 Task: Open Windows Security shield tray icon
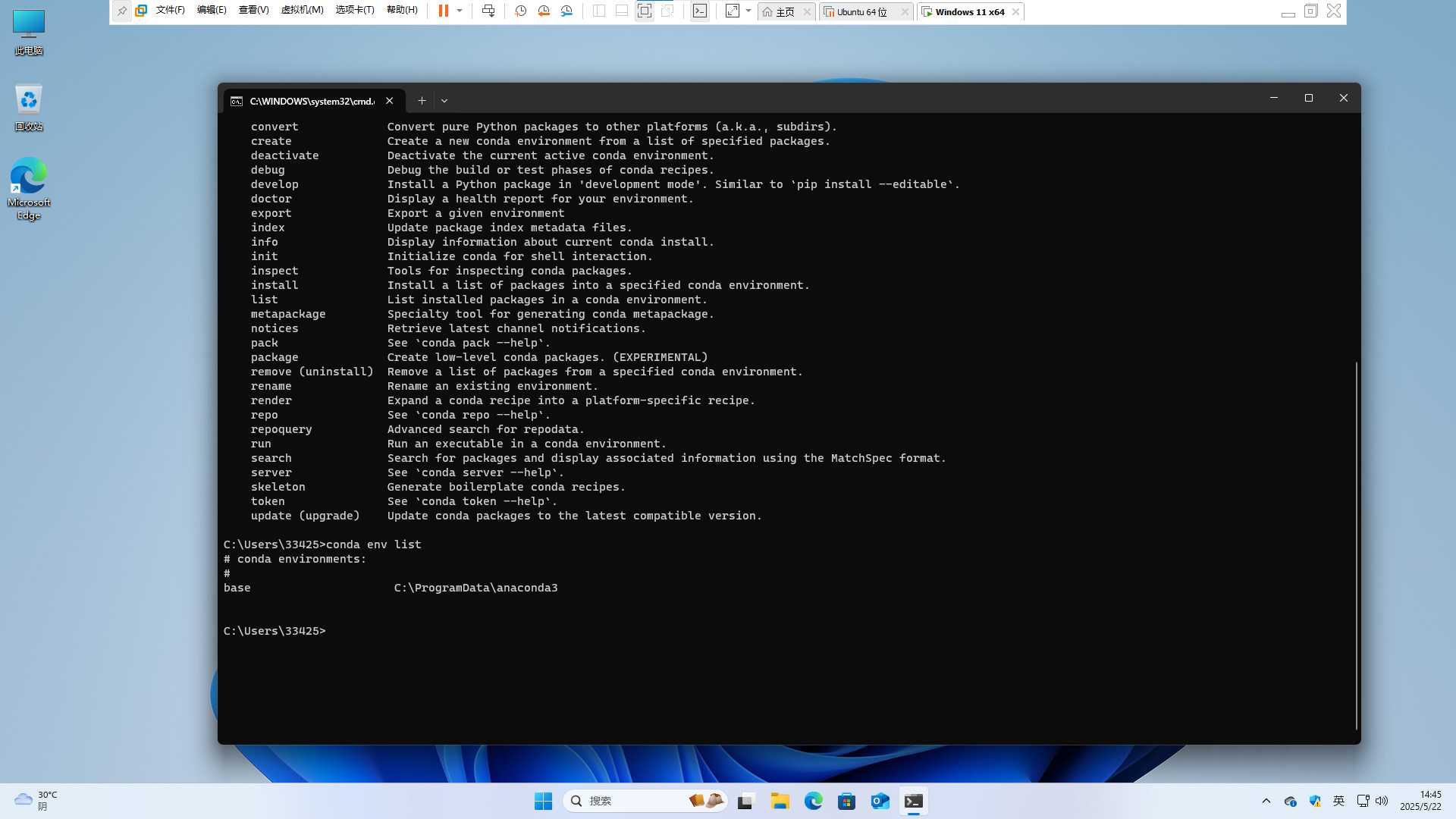1315,801
